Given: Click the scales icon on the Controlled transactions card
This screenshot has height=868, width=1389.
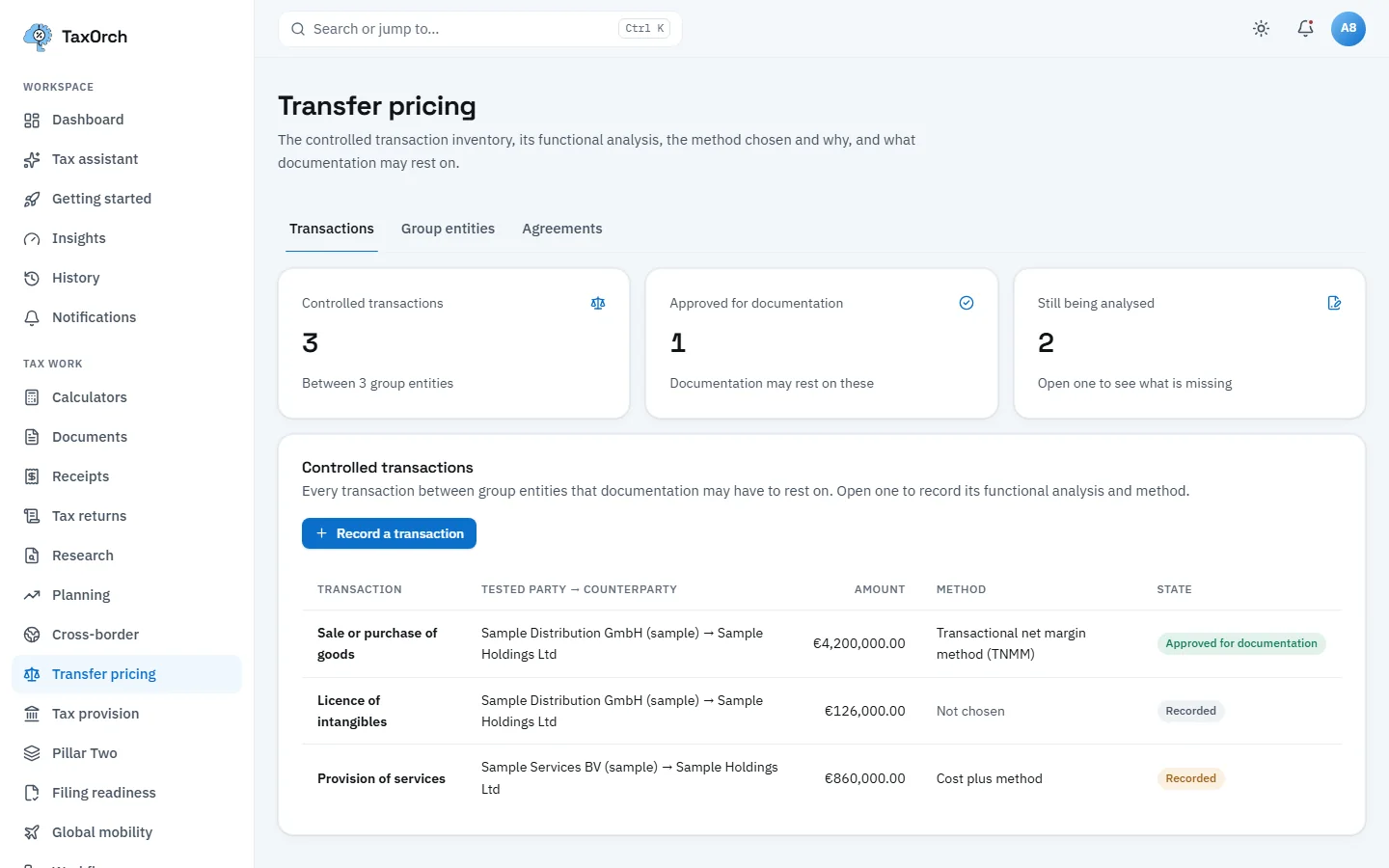Looking at the screenshot, I should [598, 303].
